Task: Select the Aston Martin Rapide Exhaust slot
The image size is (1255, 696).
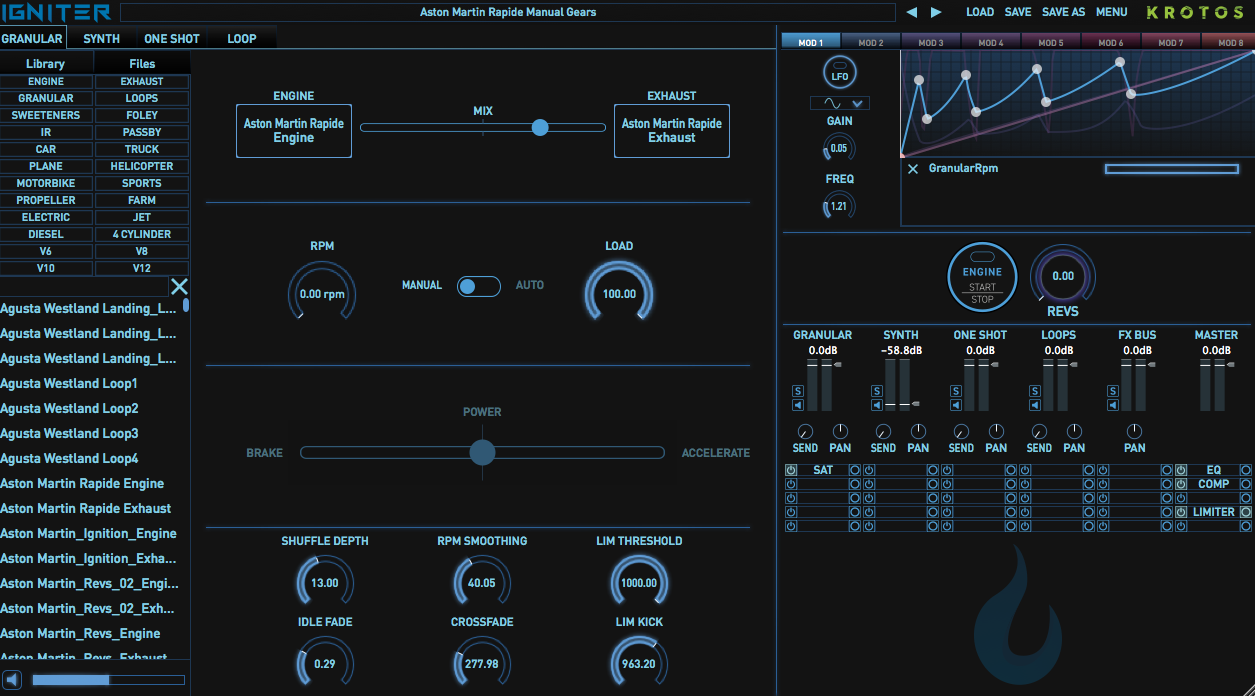Action: [672, 131]
